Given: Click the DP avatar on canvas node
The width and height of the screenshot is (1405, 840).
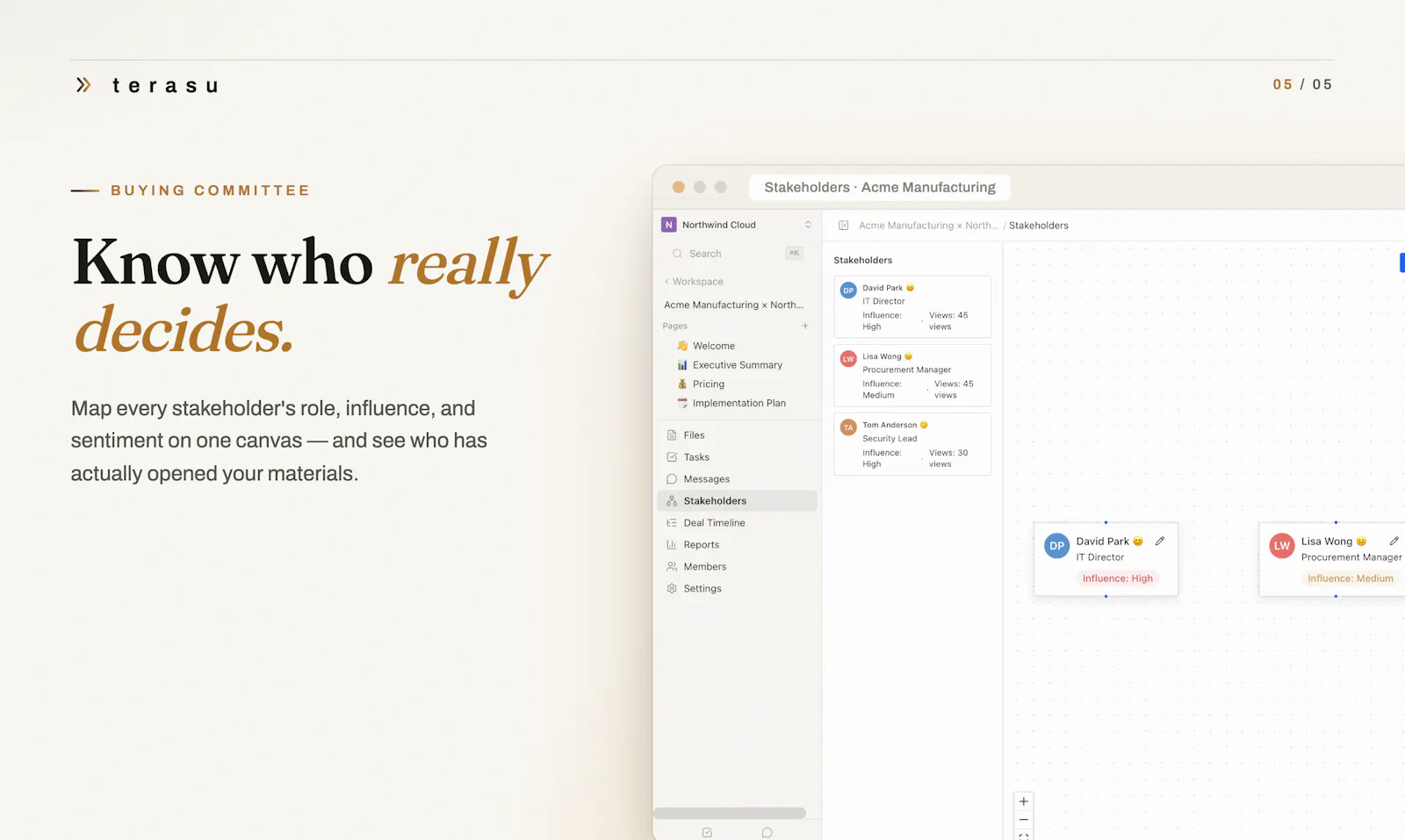Looking at the screenshot, I should [x=1057, y=546].
